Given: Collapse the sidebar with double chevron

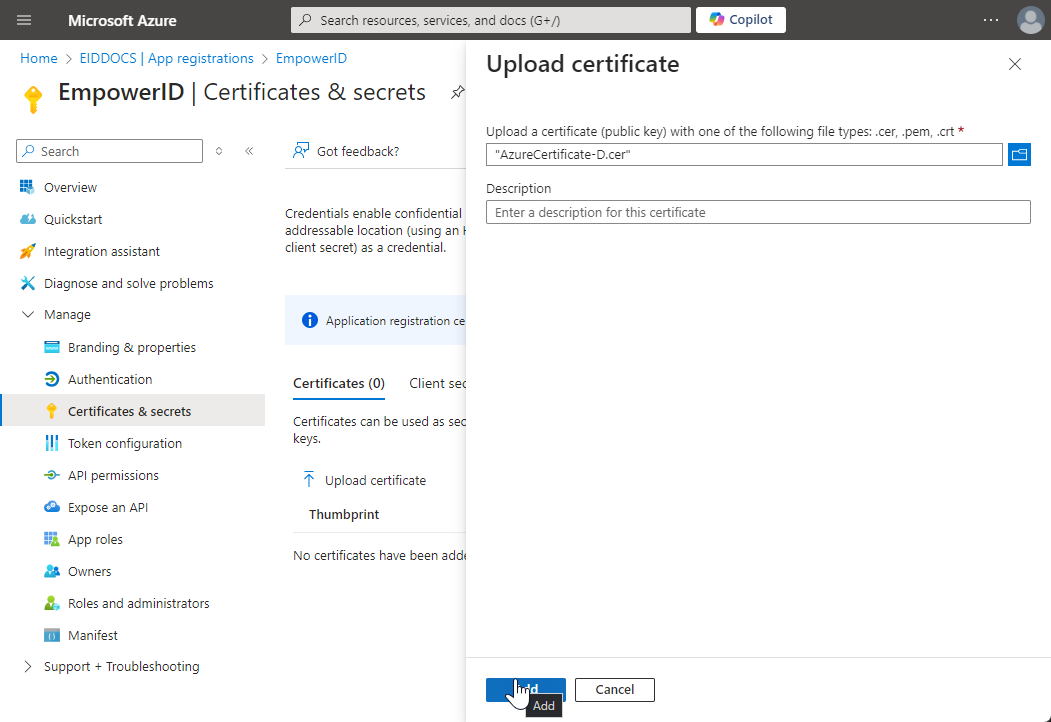Looking at the screenshot, I should click(x=249, y=151).
